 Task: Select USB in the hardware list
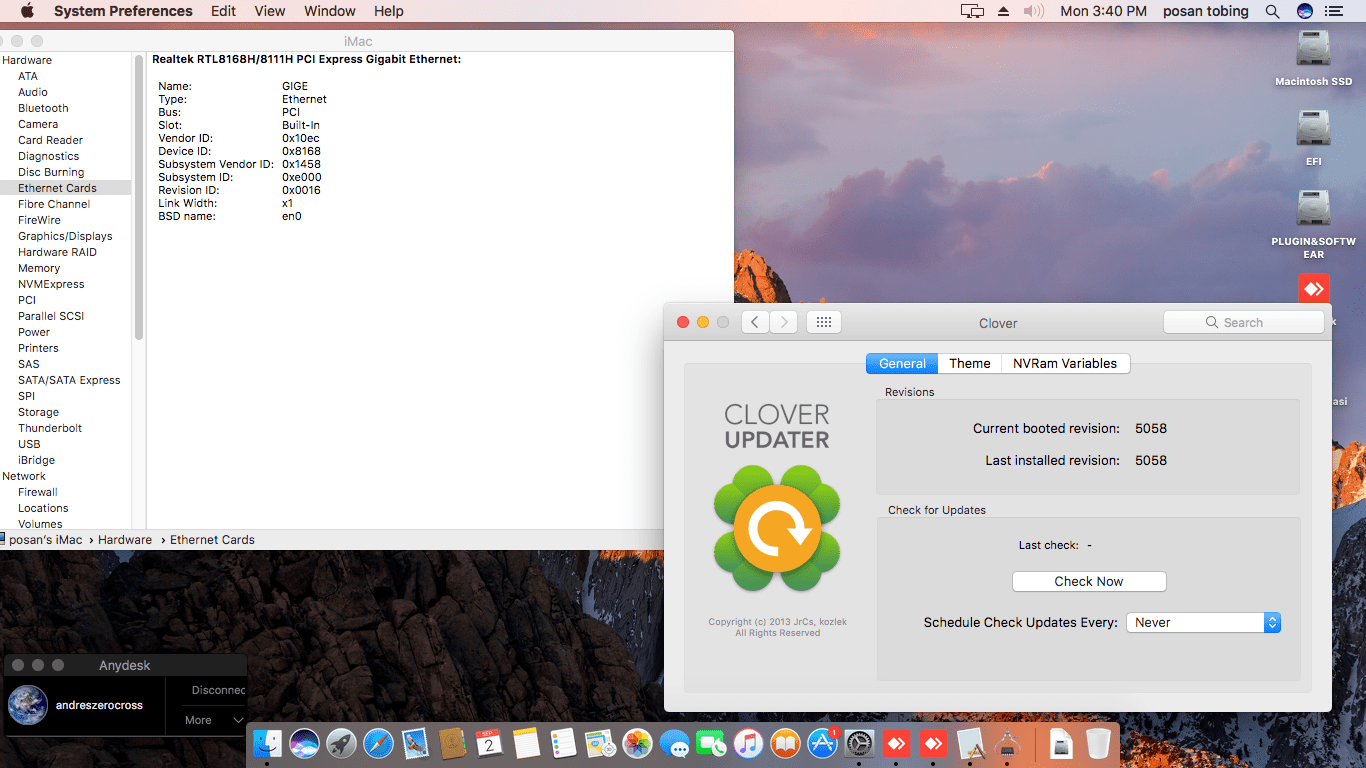29,444
